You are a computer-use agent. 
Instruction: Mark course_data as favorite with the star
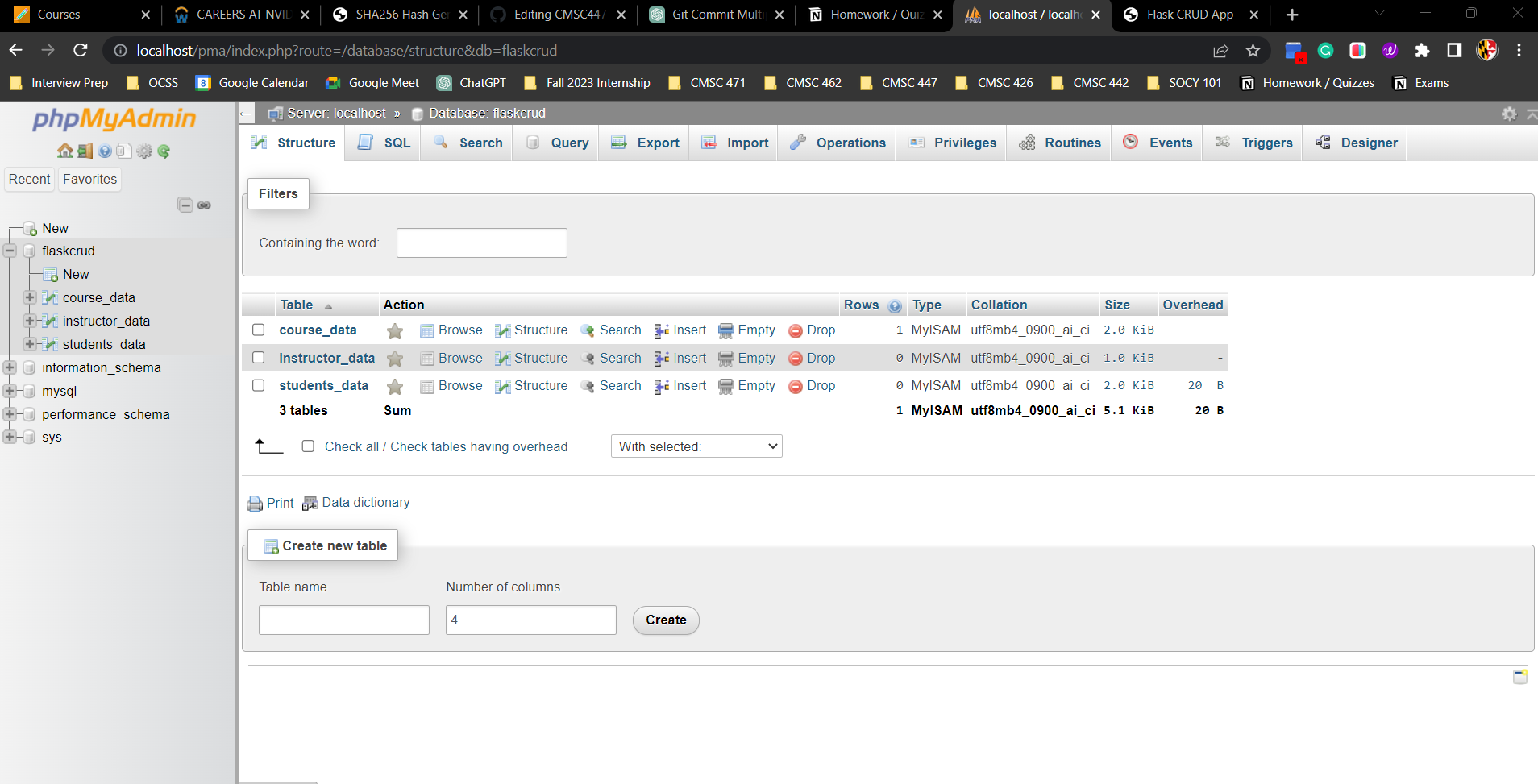coord(394,330)
